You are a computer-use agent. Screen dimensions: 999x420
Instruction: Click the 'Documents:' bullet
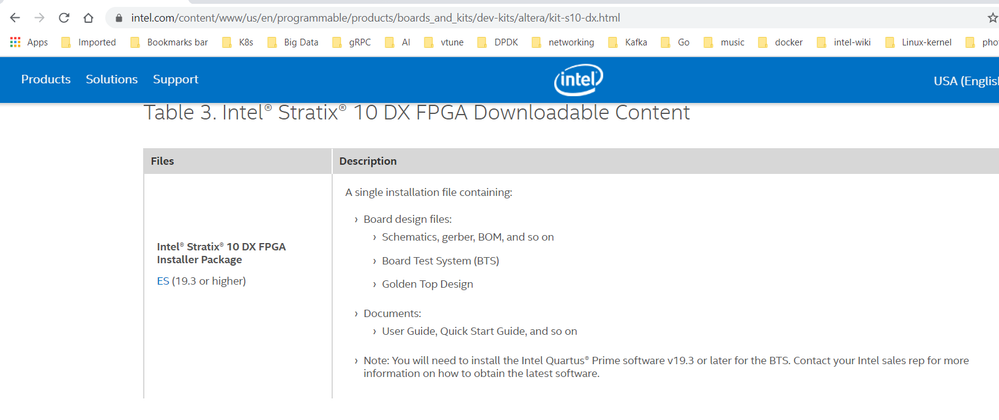(392, 314)
